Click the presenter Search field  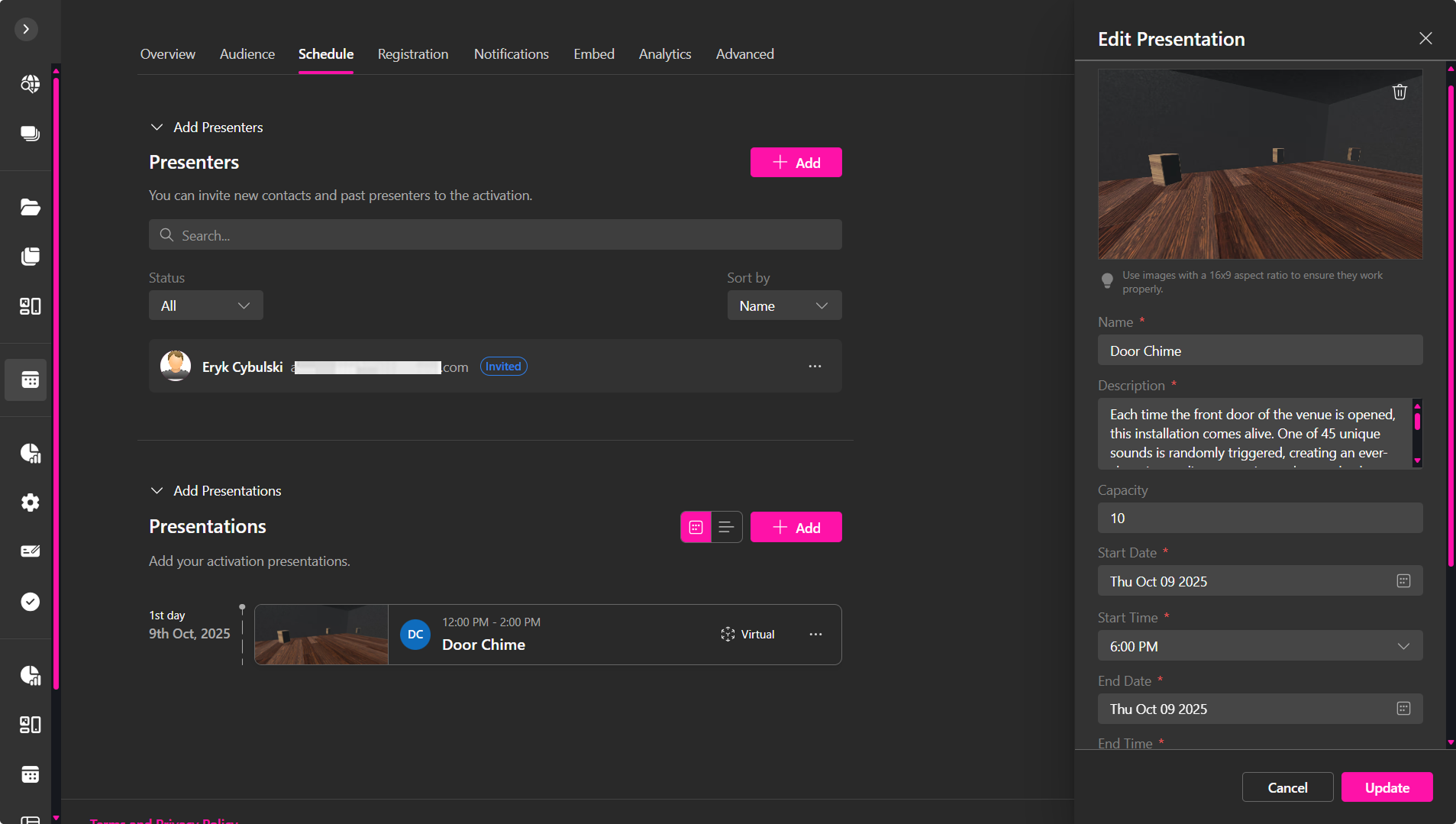coord(495,235)
